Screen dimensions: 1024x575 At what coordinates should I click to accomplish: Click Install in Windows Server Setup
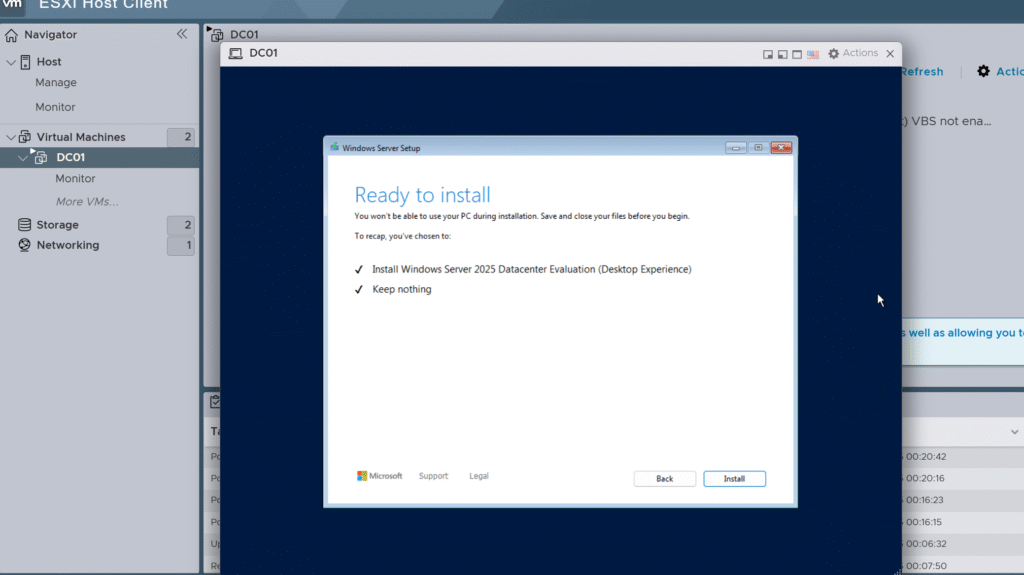pyautogui.click(x=734, y=479)
